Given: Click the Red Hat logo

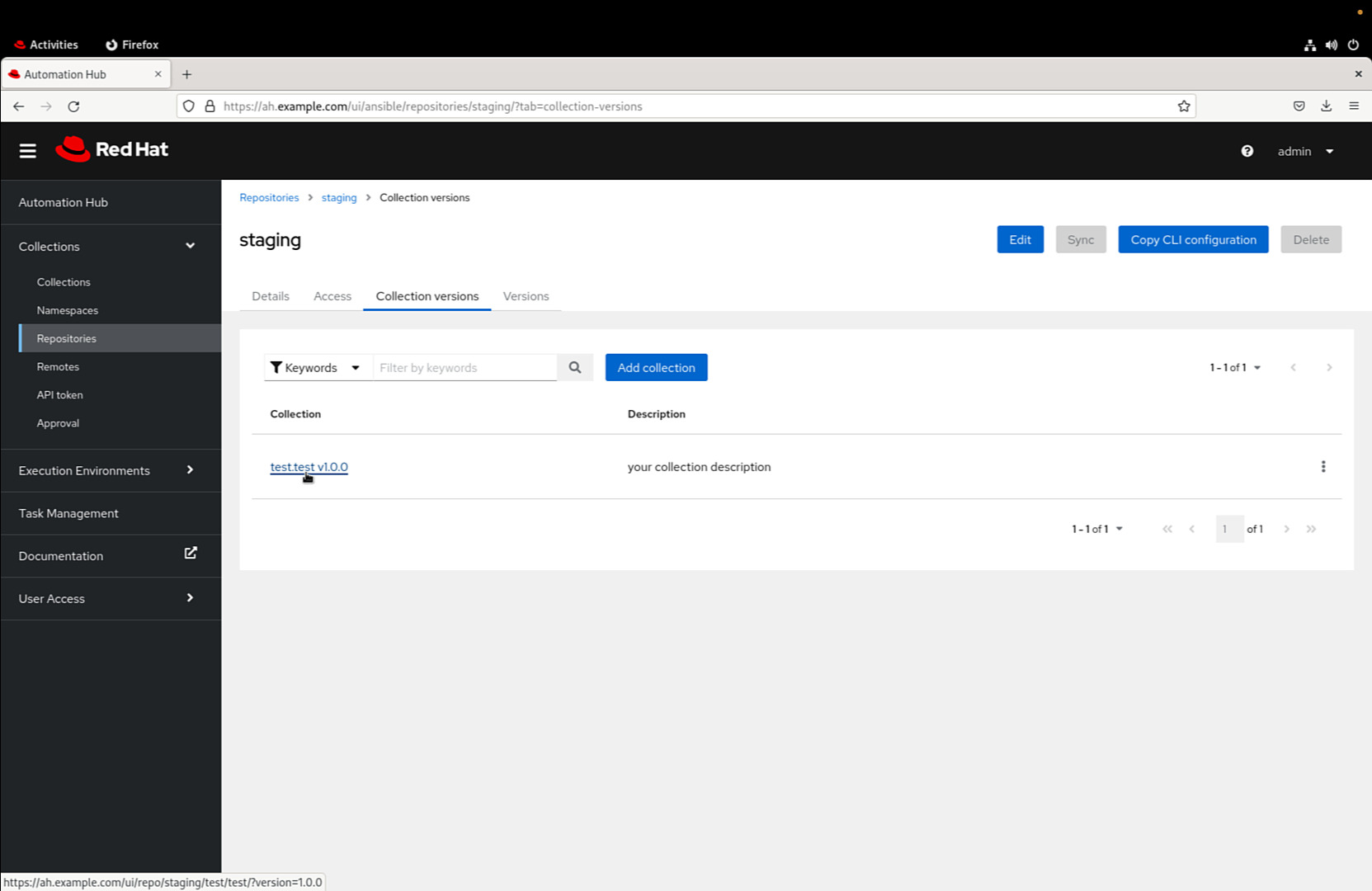Looking at the screenshot, I should [111, 149].
